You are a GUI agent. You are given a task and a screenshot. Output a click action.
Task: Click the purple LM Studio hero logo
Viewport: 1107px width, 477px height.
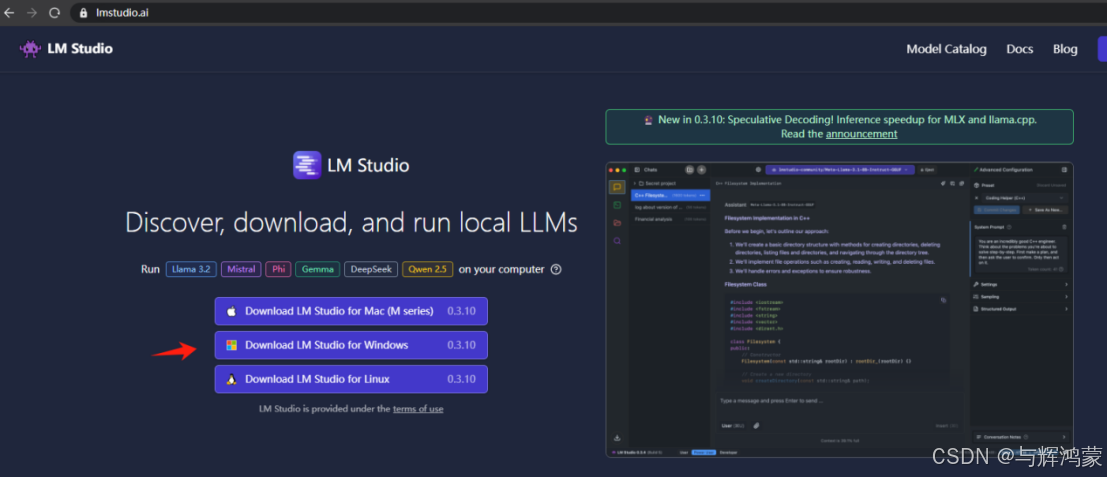[307, 166]
